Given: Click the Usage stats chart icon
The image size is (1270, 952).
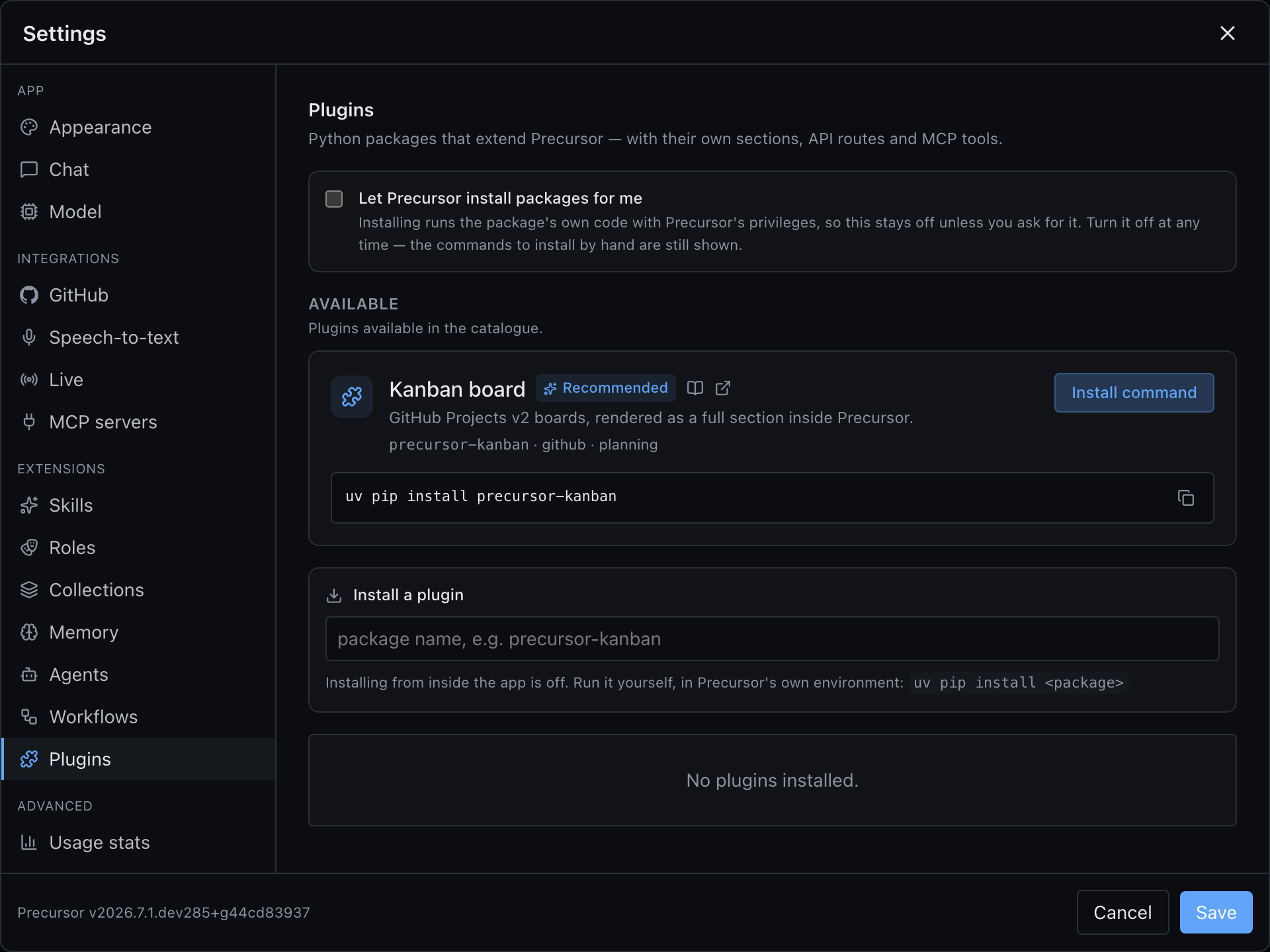Looking at the screenshot, I should tap(29, 842).
